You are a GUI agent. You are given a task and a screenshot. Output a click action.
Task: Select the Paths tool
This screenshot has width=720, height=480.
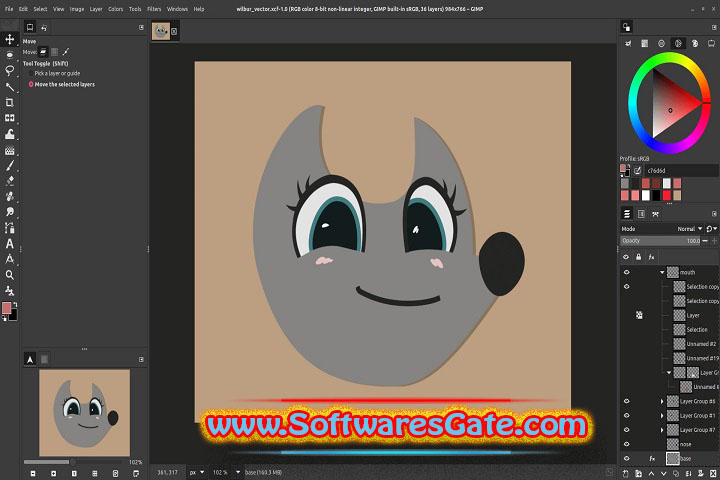(x=9, y=228)
